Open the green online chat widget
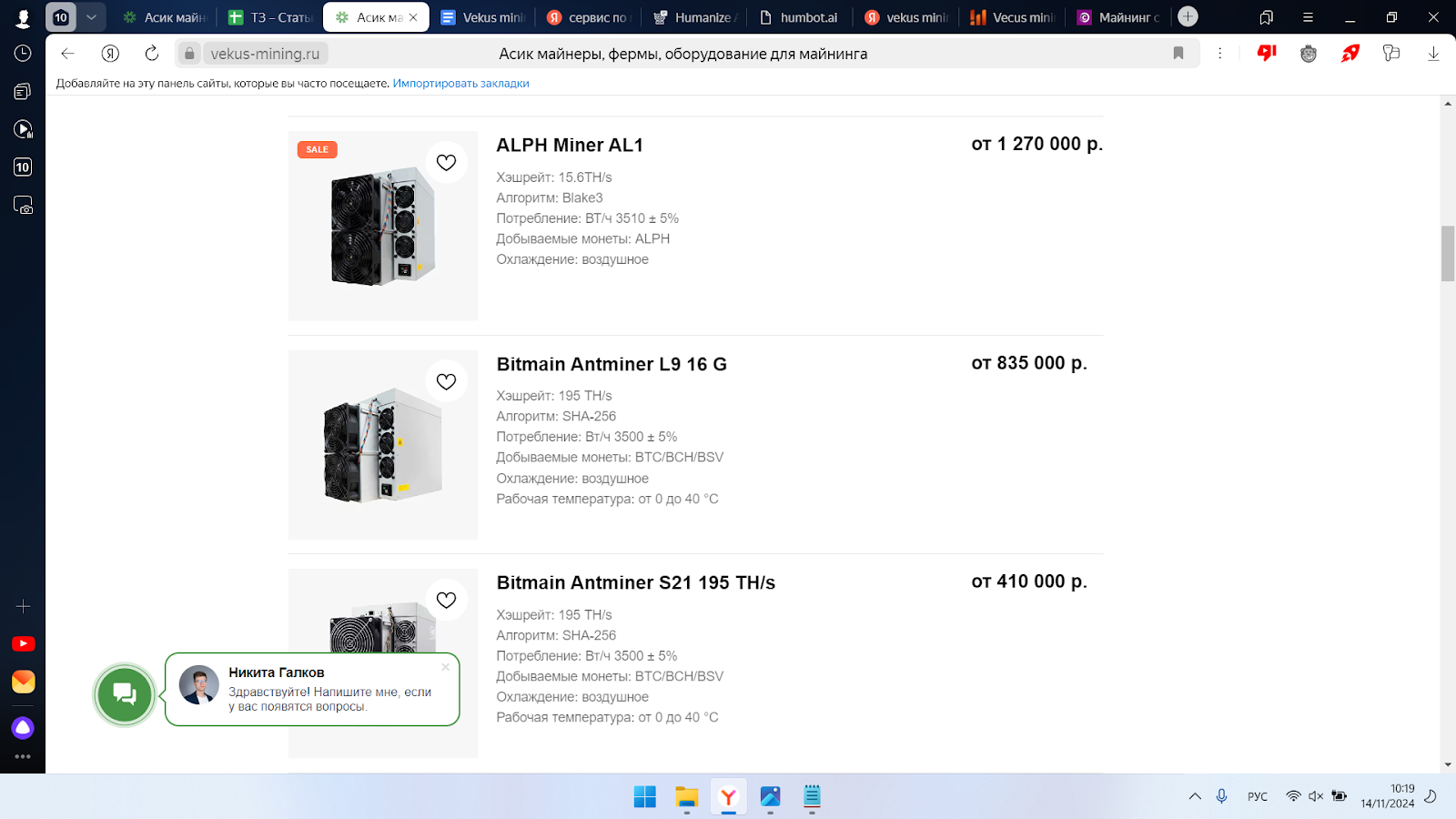The height and width of the screenshot is (819, 1456). [125, 694]
